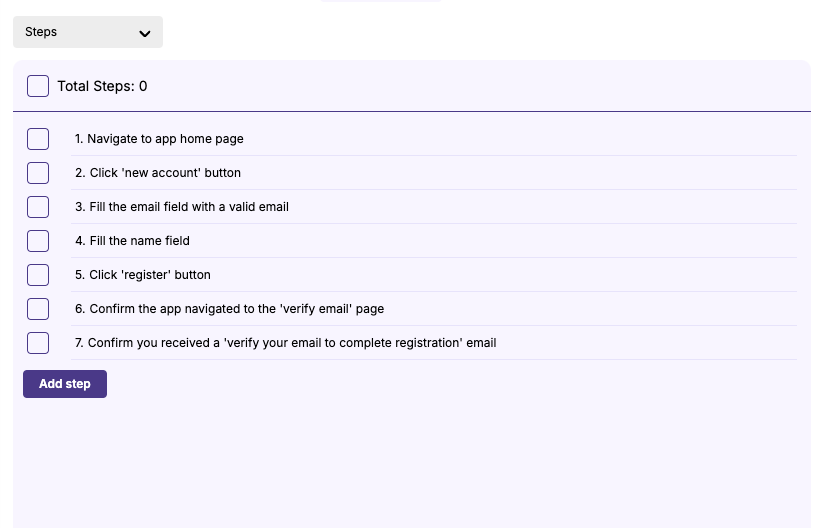Click step 6 text about 'verify email' page
The image size is (825, 528).
click(x=237, y=309)
